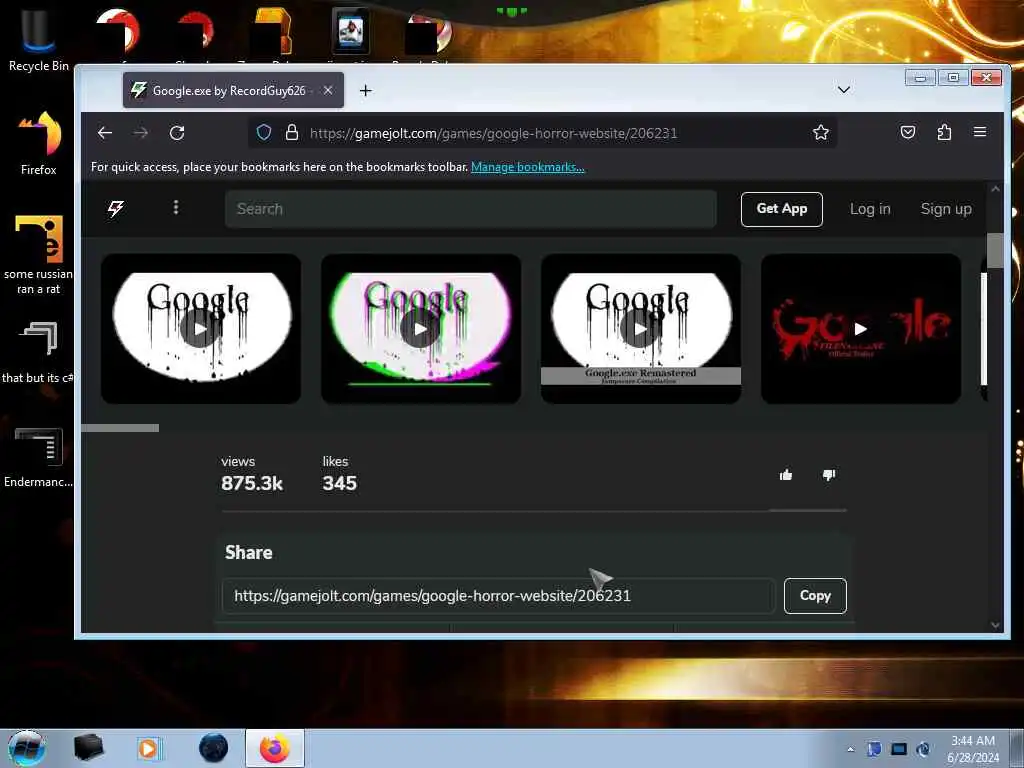The width and height of the screenshot is (1024, 768).
Task: Click the Firefox forward arrow
Action: coord(140,133)
